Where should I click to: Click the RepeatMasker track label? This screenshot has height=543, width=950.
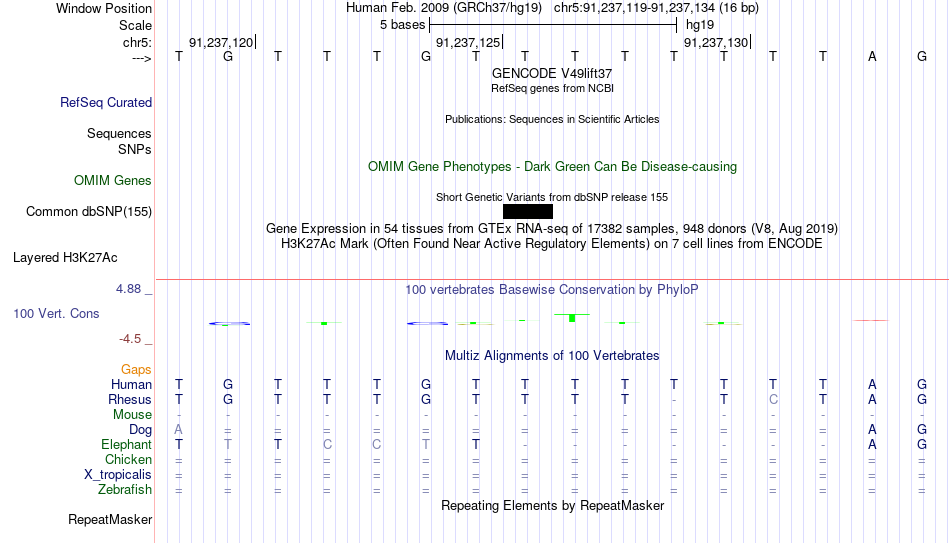tap(110, 519)
